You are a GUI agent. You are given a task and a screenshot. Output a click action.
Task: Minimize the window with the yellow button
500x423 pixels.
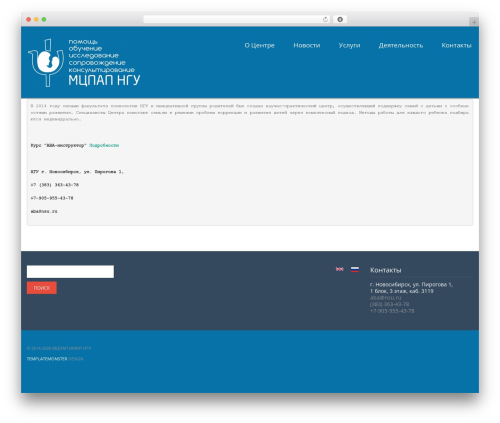[x=36, y=19]
